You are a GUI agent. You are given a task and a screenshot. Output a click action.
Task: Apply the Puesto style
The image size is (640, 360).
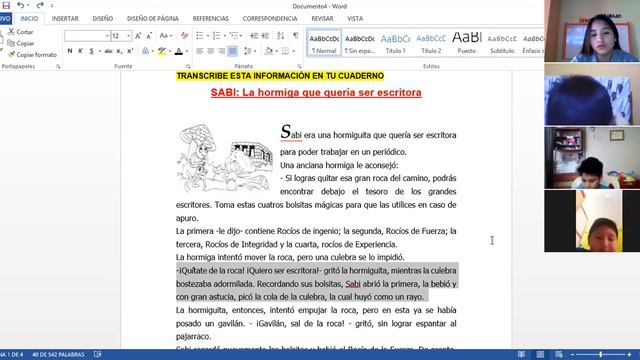(467, 43)
